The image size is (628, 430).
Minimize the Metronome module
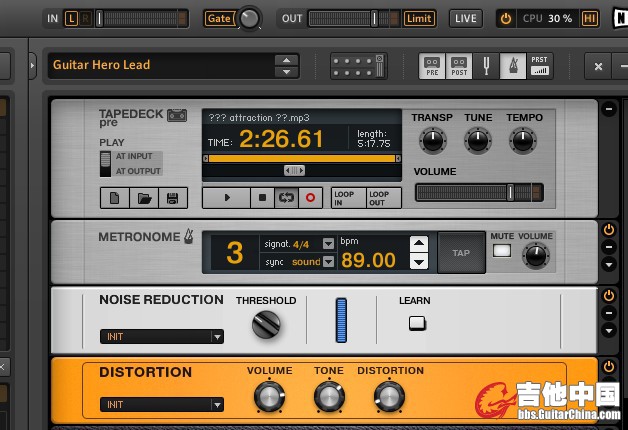(x=609, y=247)
